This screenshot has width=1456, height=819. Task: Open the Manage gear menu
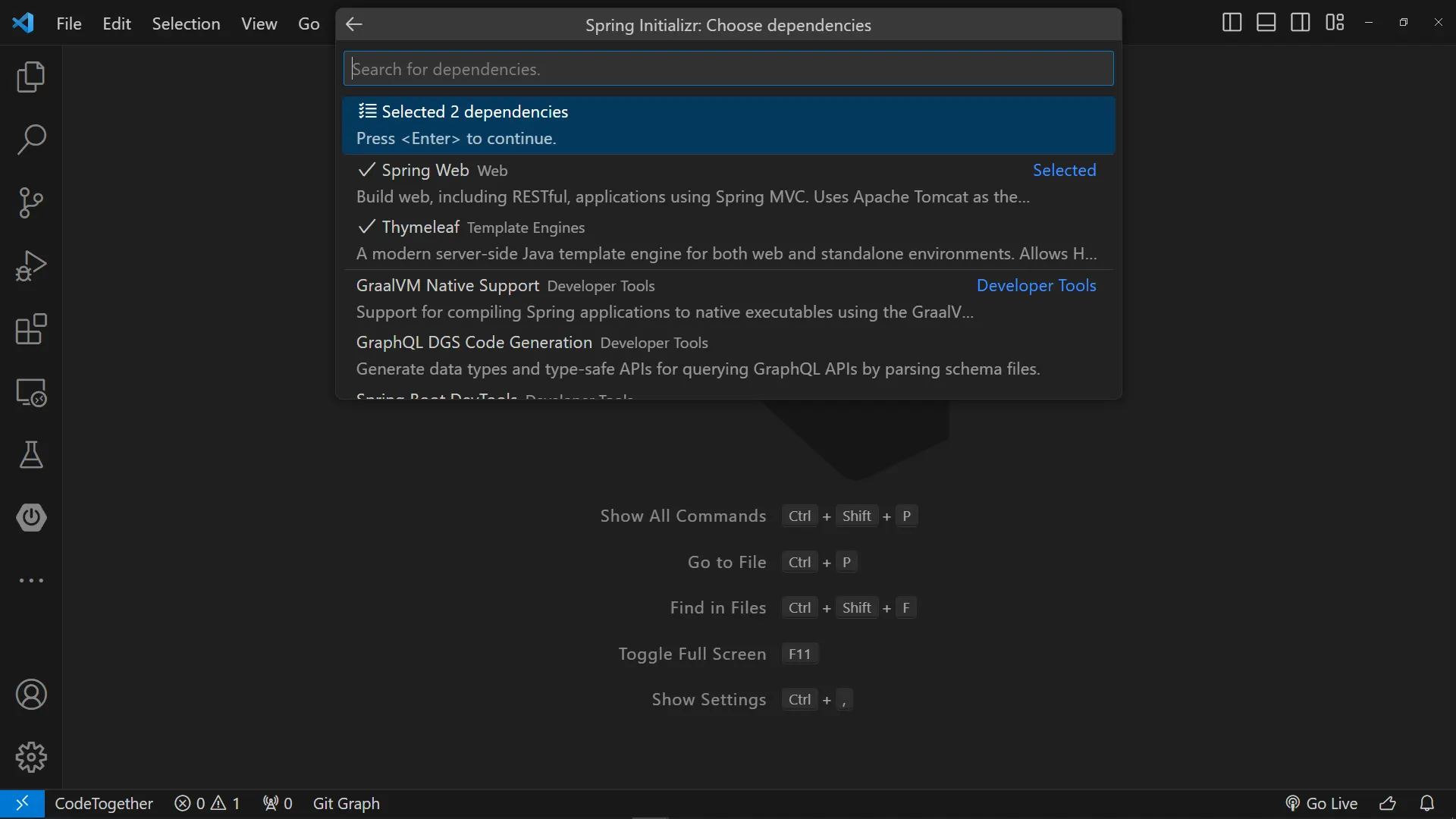click(x=31, y=757)
